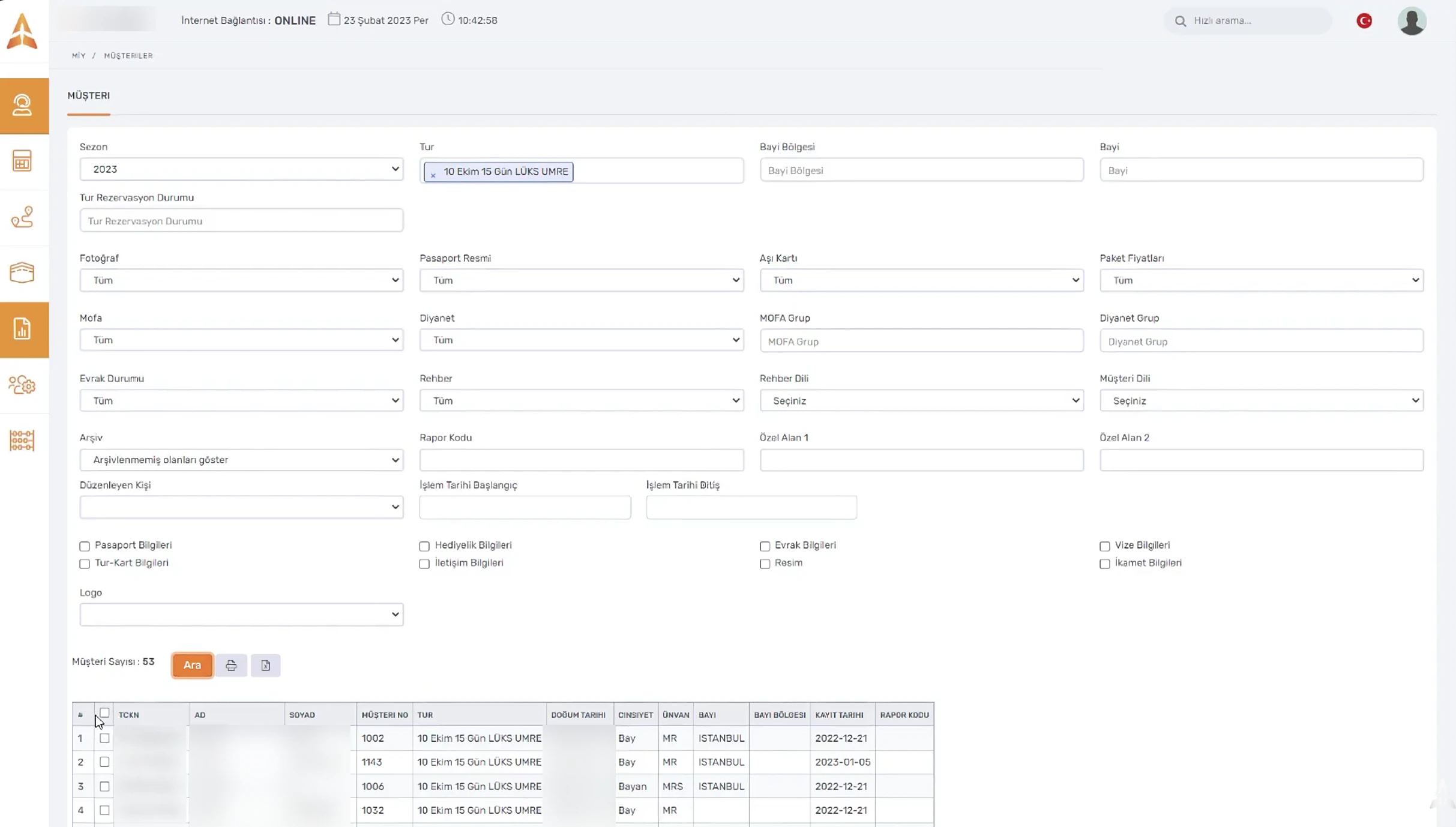Open the reports chart document sidebar icon
Screen dimensions: 1456x827
pyautogui.click(x=22, y=329)
